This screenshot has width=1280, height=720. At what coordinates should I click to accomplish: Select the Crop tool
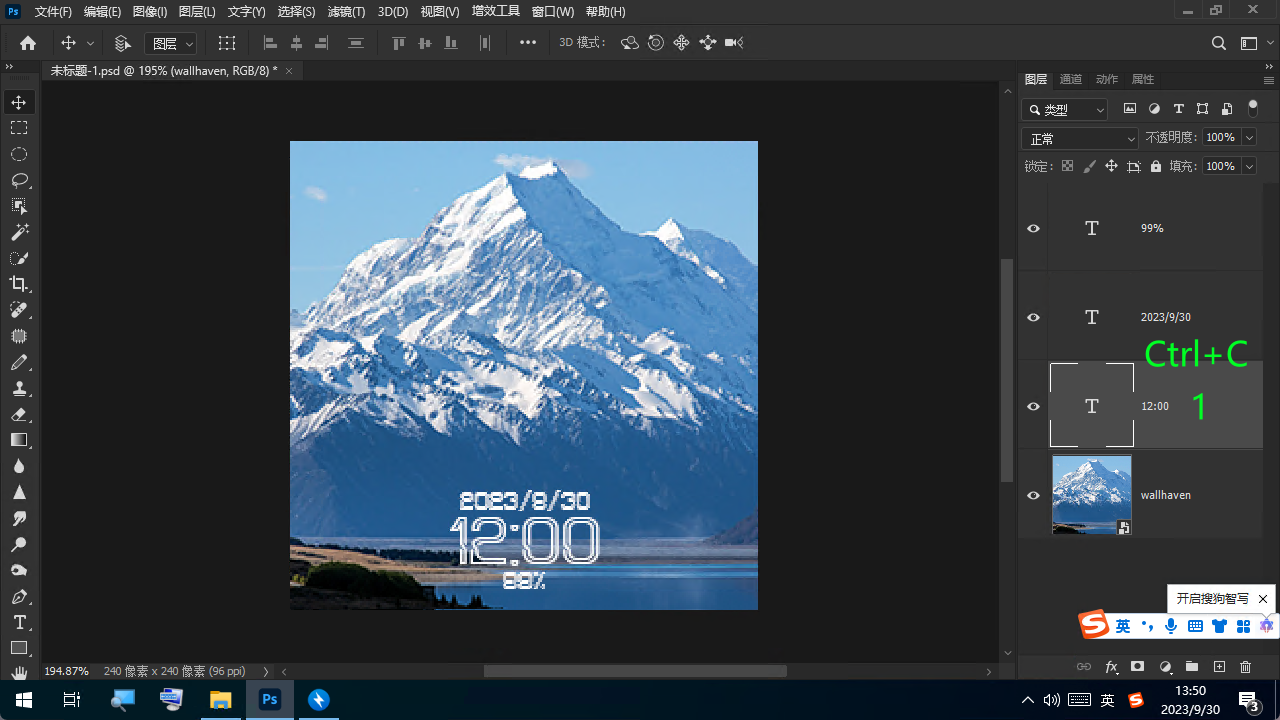[19, 284]
